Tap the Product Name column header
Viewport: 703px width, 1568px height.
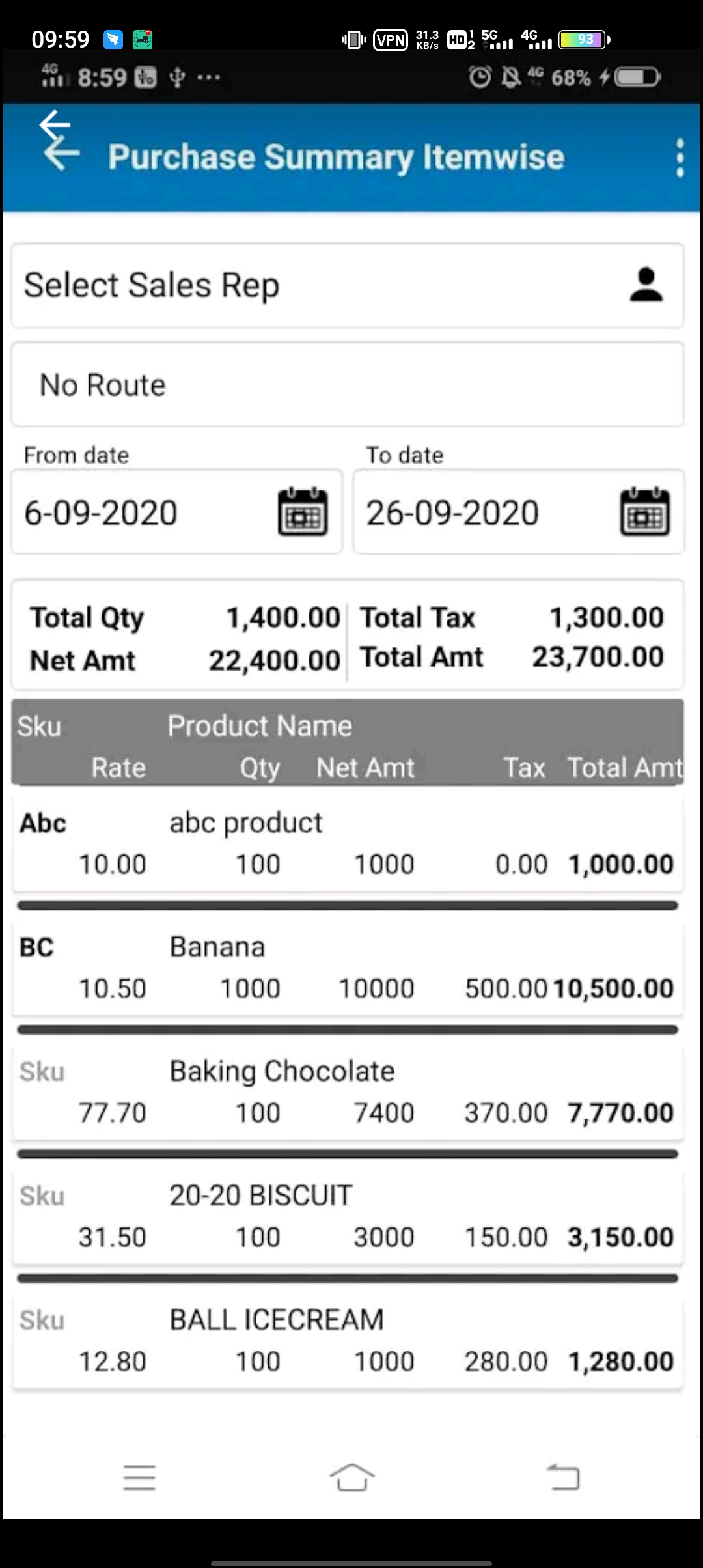260,726
